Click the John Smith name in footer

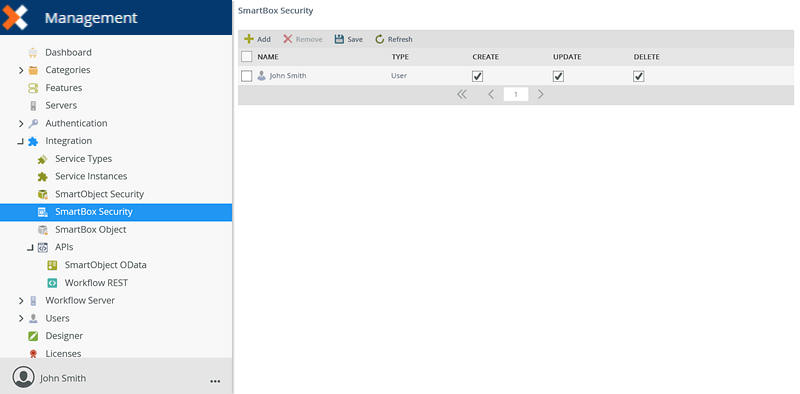pyautogui.click(x=63, y=378)
